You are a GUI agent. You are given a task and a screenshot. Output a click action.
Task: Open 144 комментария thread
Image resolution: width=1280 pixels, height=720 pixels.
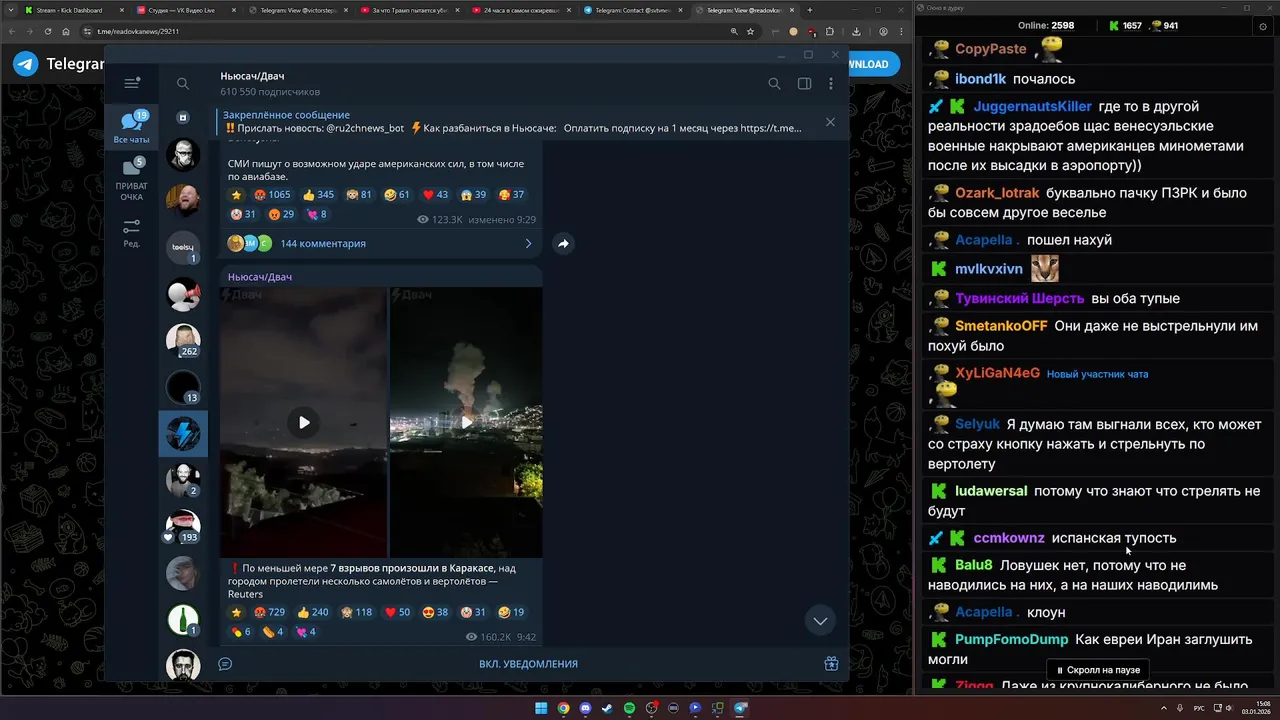tap(323, 243)
